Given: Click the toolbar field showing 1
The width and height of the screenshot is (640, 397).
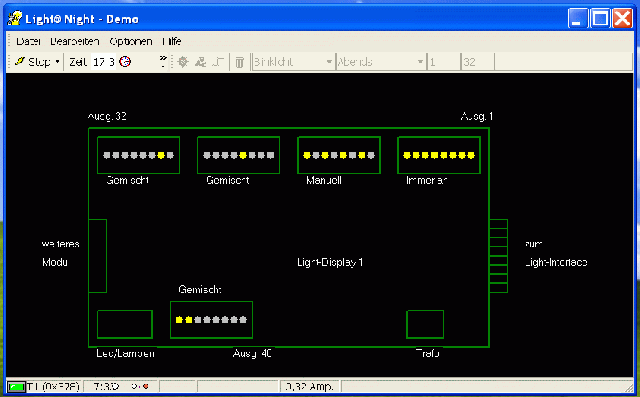Looking at the screenshot, I should coord(443,62).
